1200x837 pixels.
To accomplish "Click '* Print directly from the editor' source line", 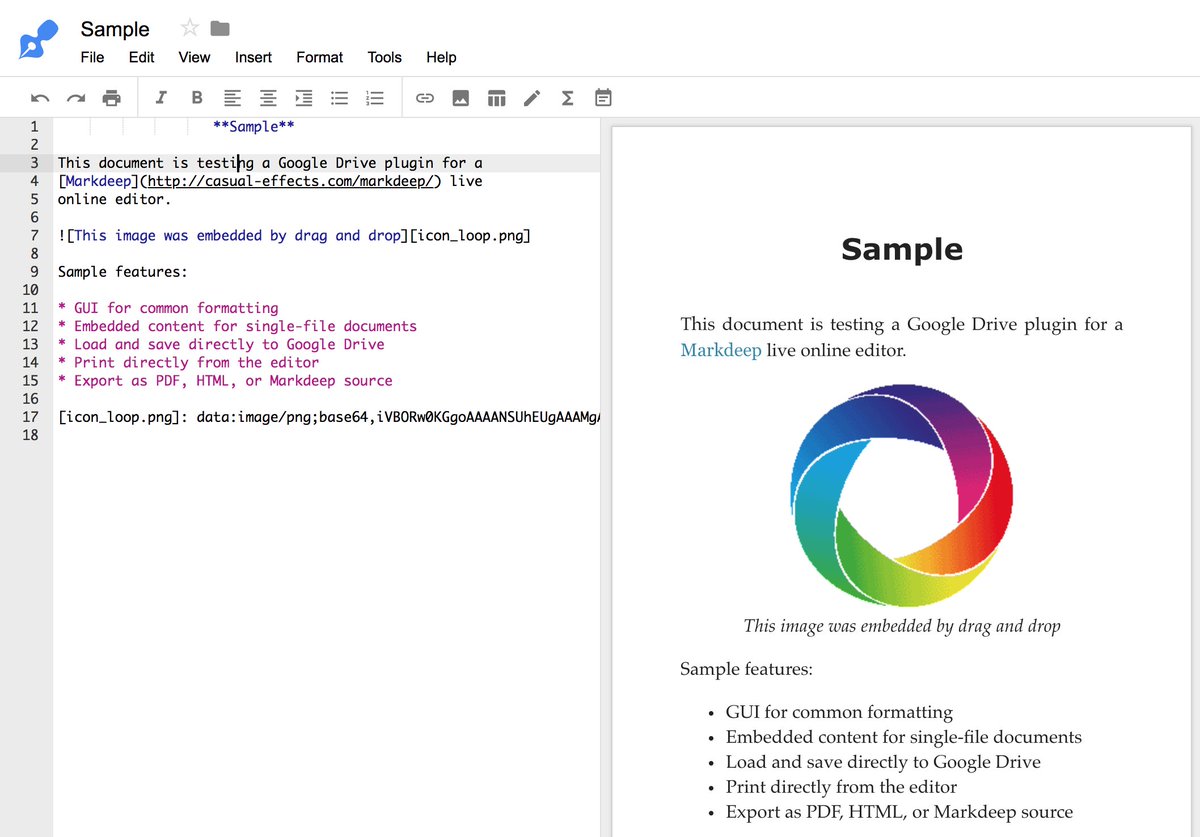I will point(188,362).
